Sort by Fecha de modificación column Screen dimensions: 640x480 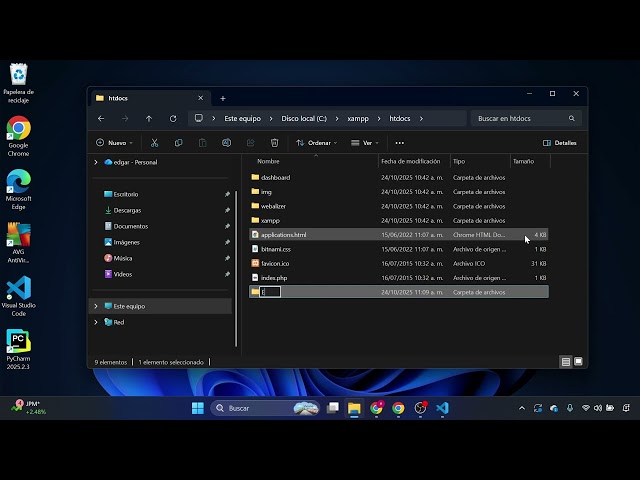click(411, 161)
